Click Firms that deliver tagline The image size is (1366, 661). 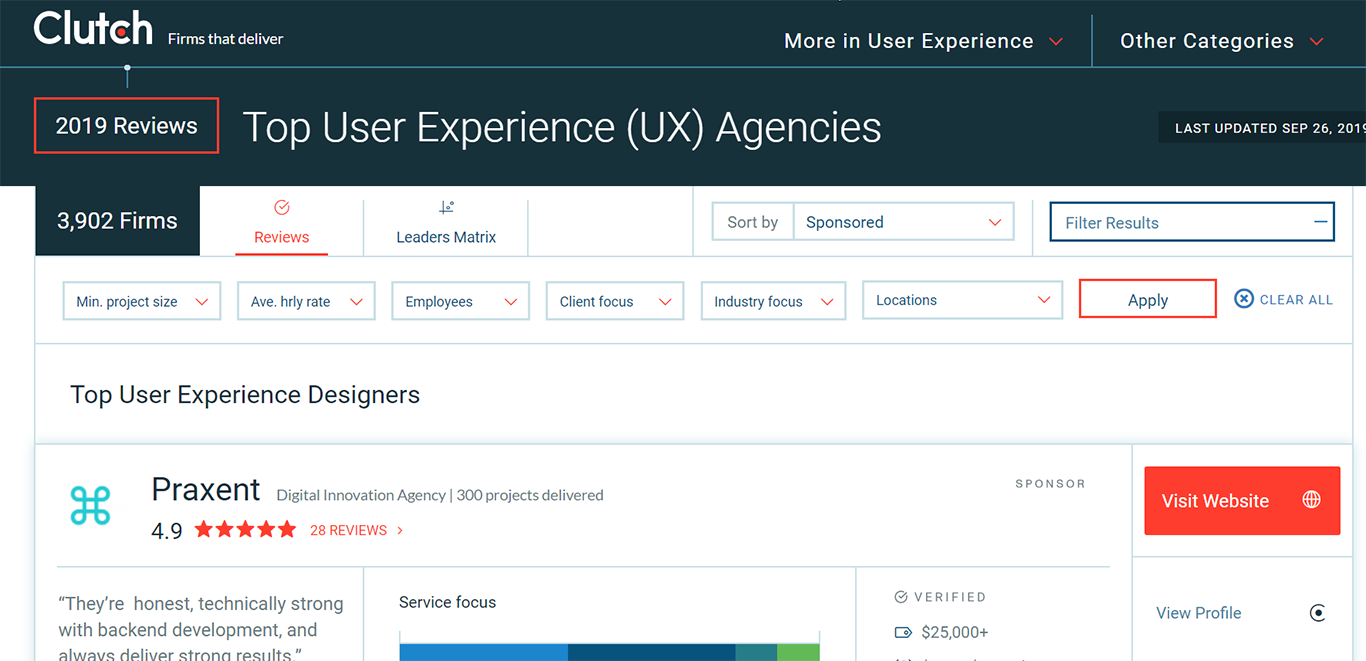click(225, 39)
